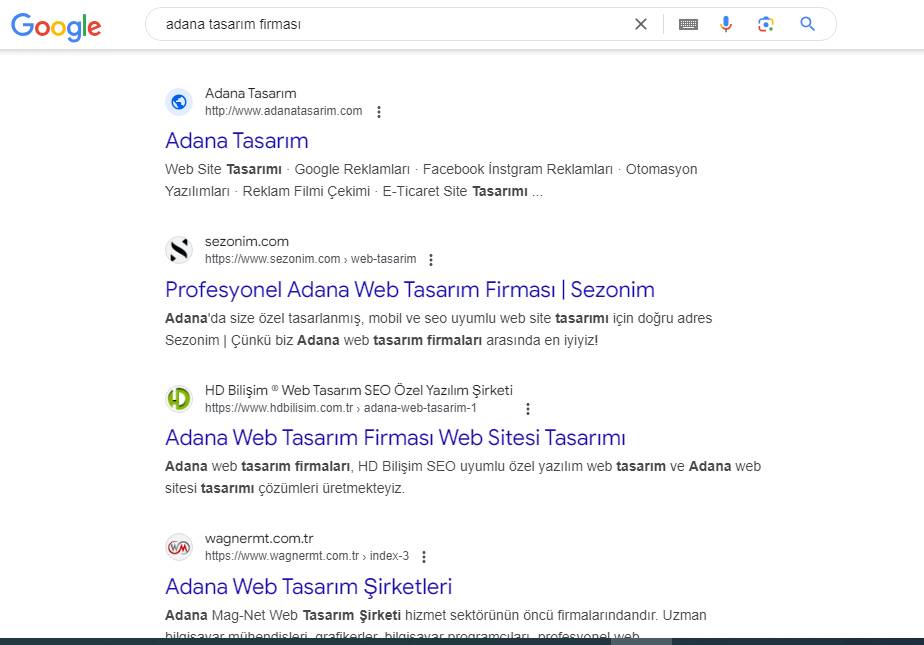Start a voice search with microphone
The height and width of the screenshot is (645, 924).
[726, 24]
